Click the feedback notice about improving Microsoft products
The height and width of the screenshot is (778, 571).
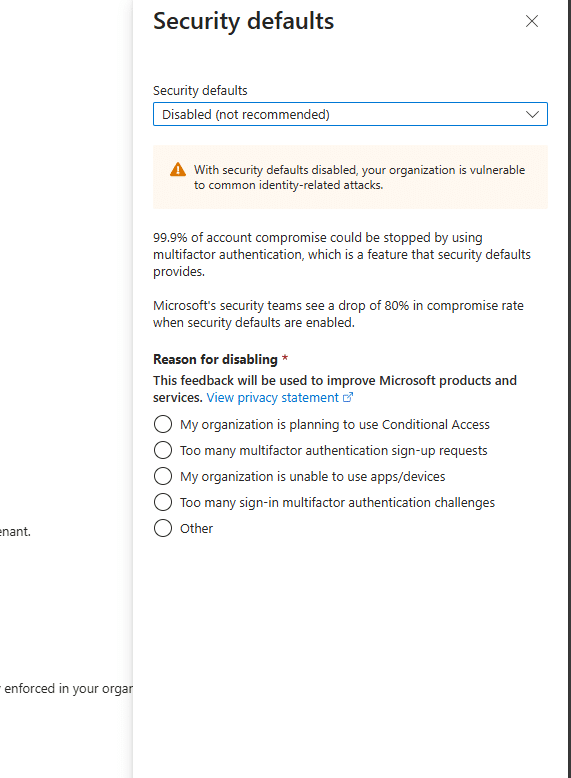(x=335, y=389)
